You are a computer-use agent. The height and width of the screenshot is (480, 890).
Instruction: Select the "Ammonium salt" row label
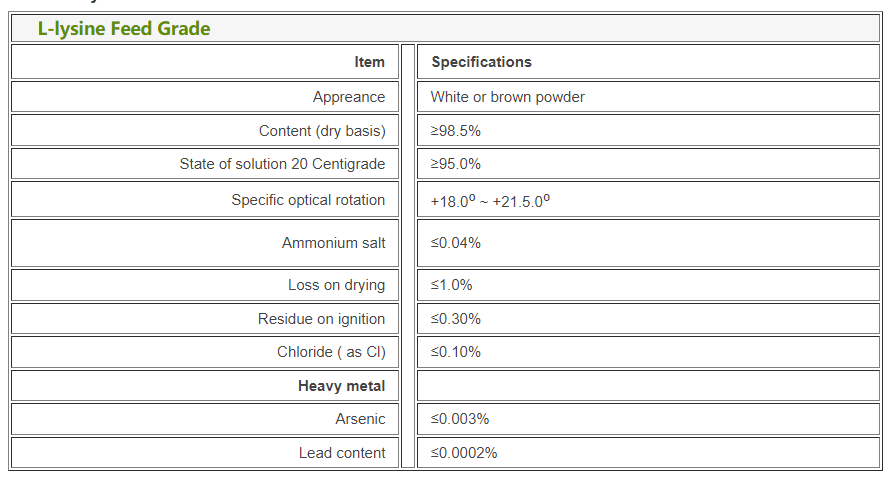coord(333,243)
